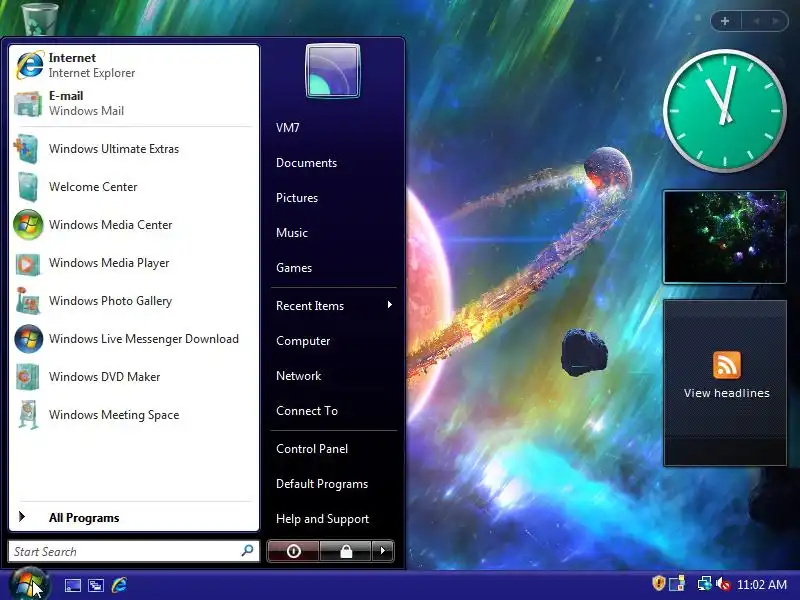Launch Windows DVD Maker icon
The image size is (800, 600).
28,377
